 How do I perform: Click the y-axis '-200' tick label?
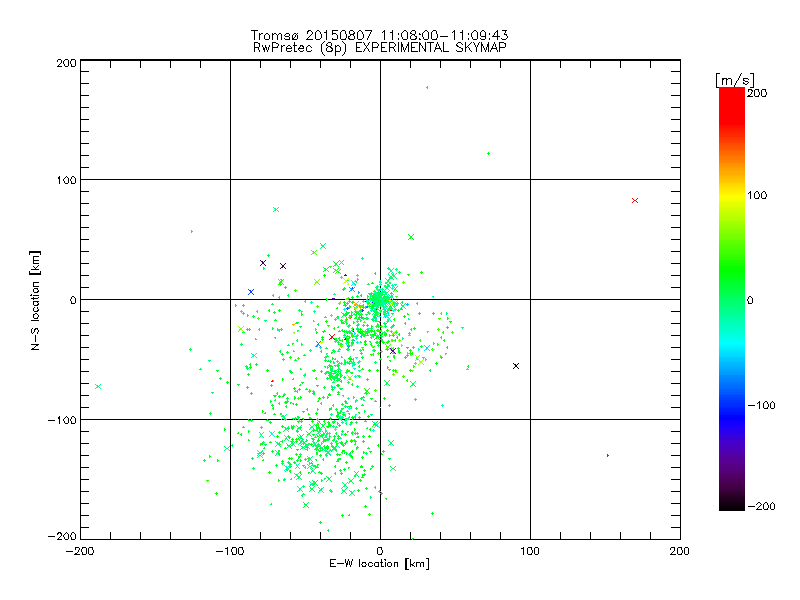coord(62,536)
